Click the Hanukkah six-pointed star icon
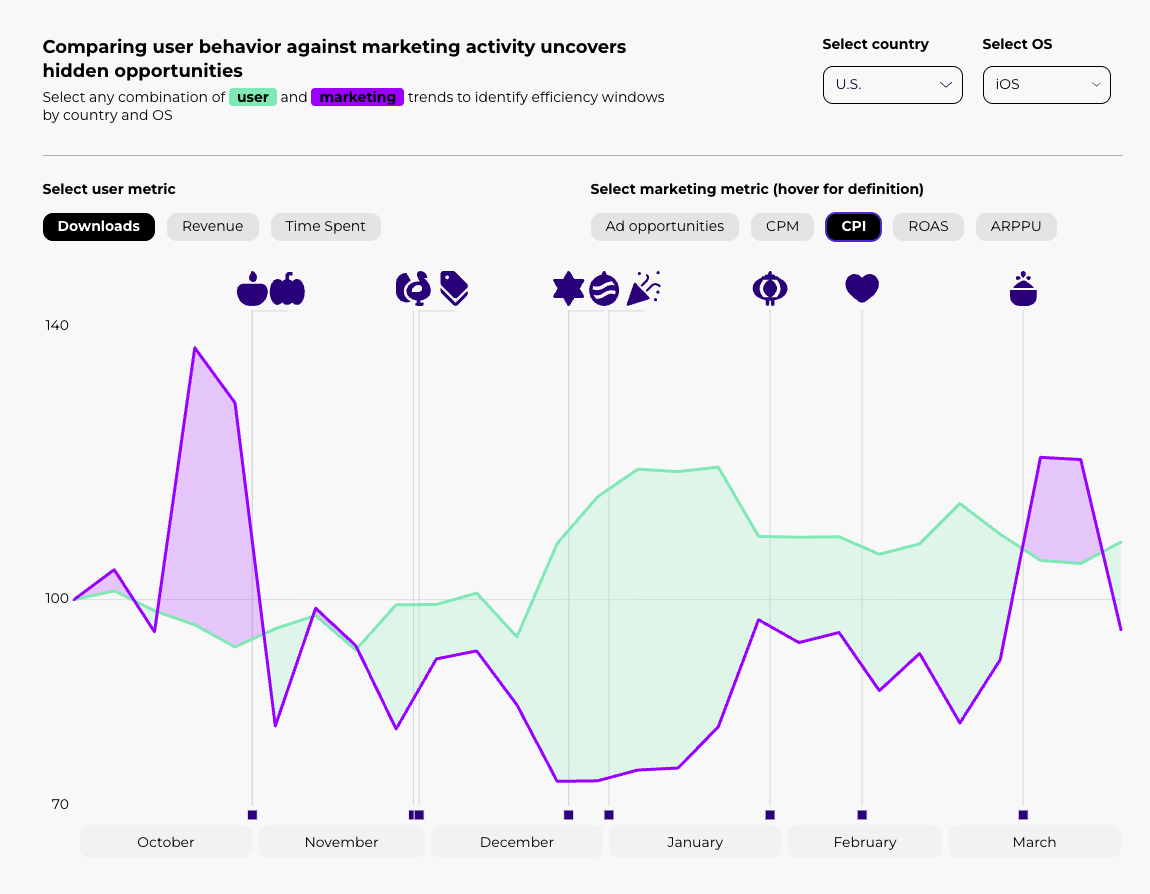The image size is (1150, 894). [568, 288]
